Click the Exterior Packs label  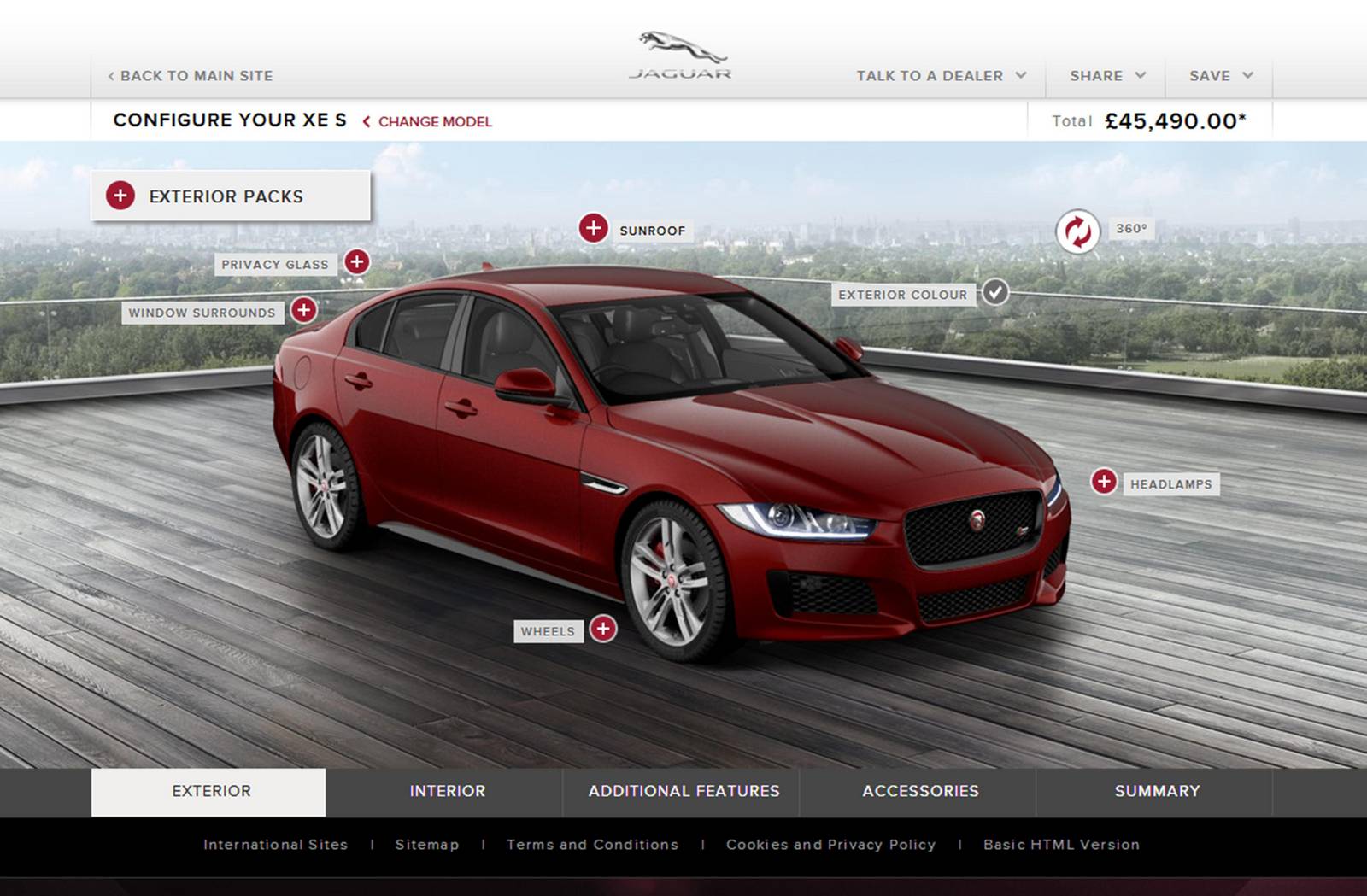click(x=226, y=196)
